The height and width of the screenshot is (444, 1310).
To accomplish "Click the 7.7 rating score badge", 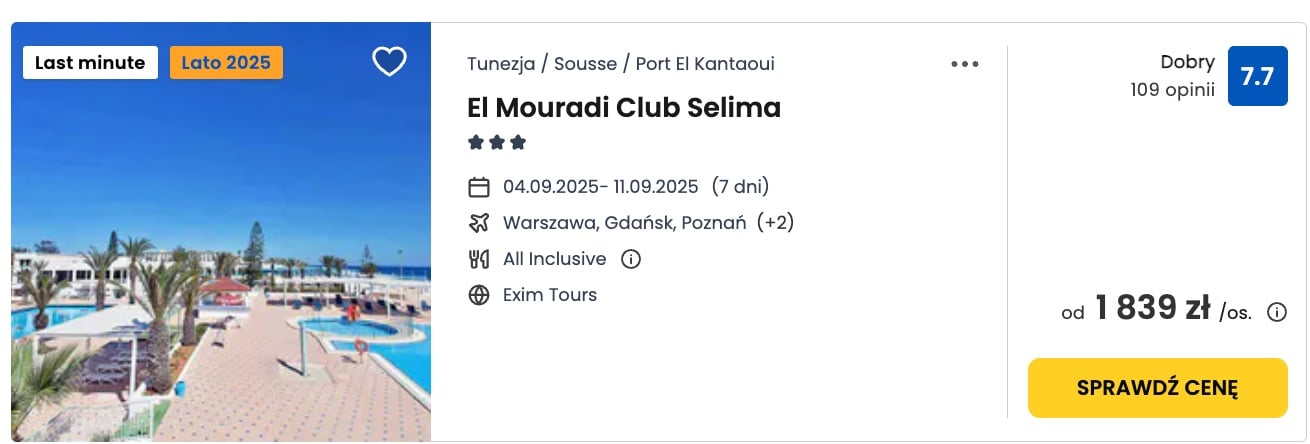I will 1257,76.
